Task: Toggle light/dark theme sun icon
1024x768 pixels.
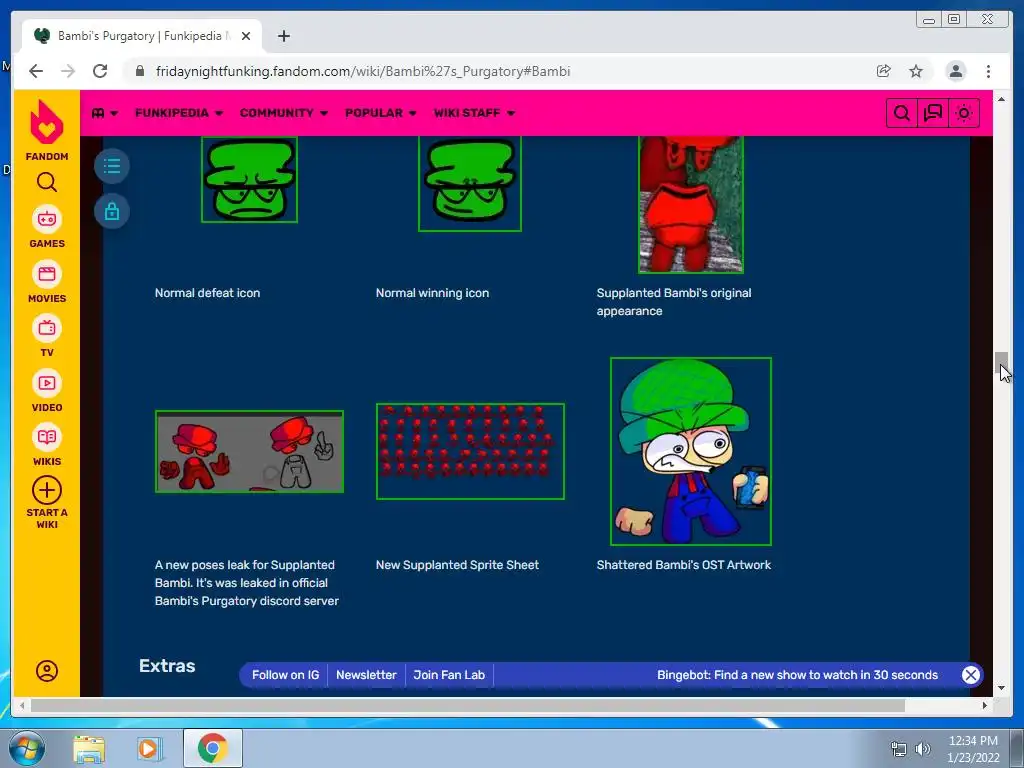Action: 964,113
